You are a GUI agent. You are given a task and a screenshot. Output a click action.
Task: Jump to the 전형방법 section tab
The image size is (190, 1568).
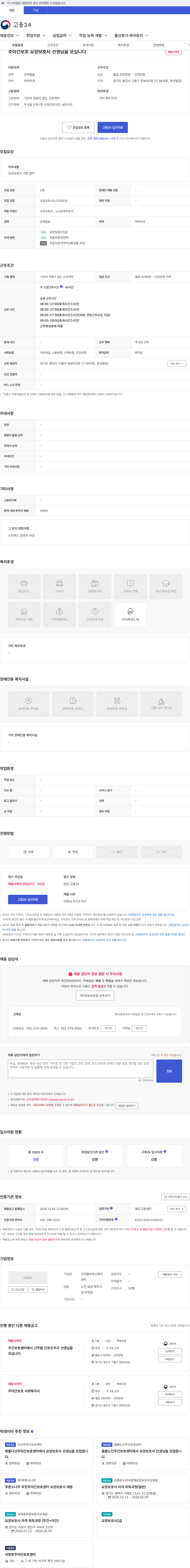(x=159, y=45)
